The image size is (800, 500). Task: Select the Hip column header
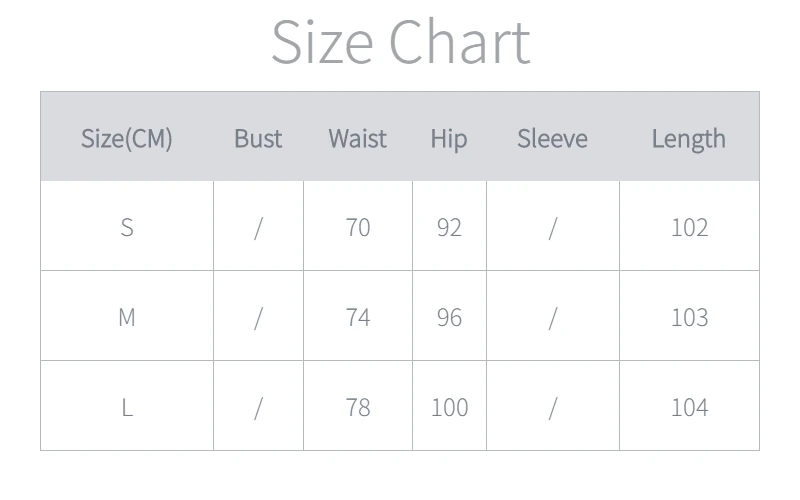[449, 138]
